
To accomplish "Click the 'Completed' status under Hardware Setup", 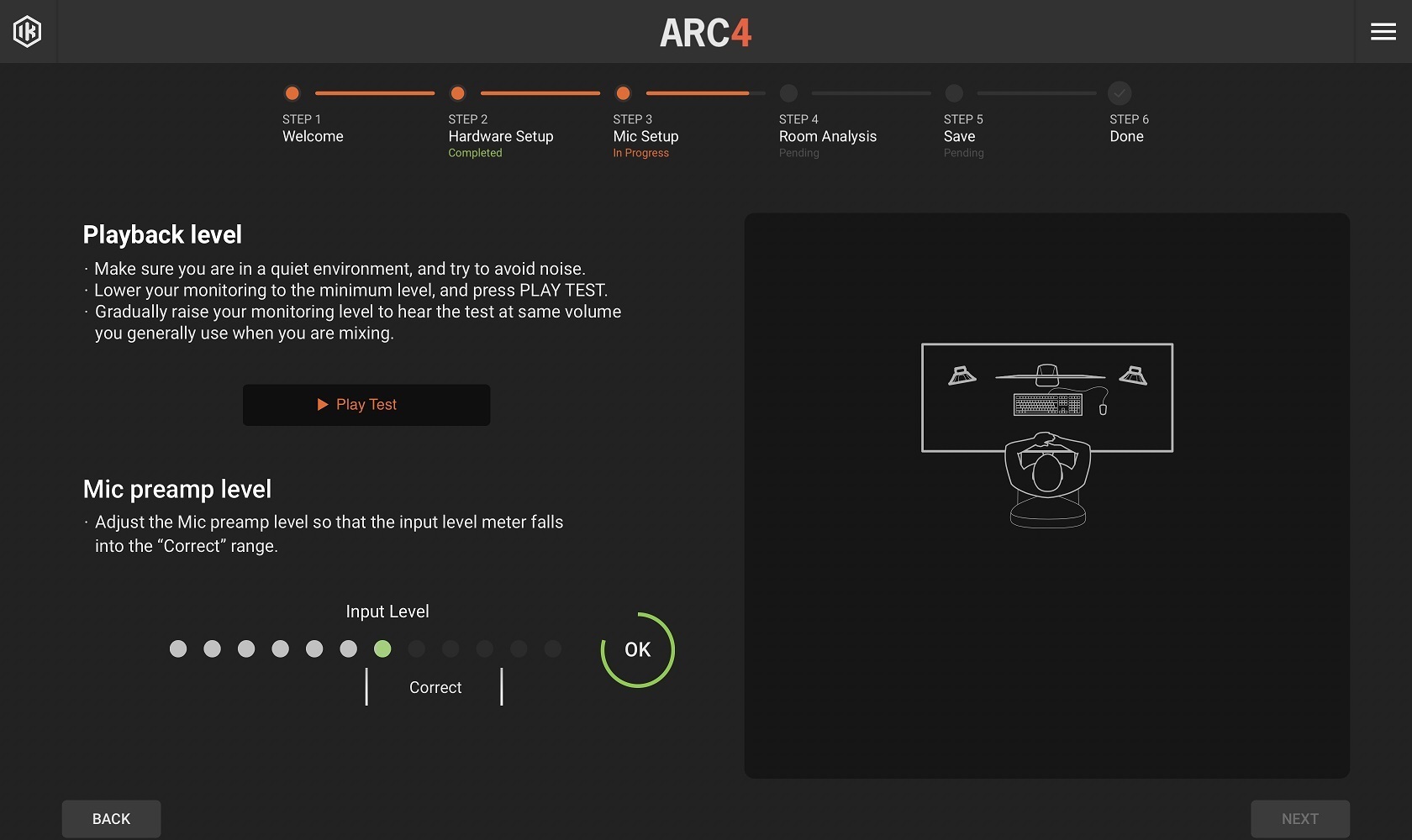I will point(475,153).
